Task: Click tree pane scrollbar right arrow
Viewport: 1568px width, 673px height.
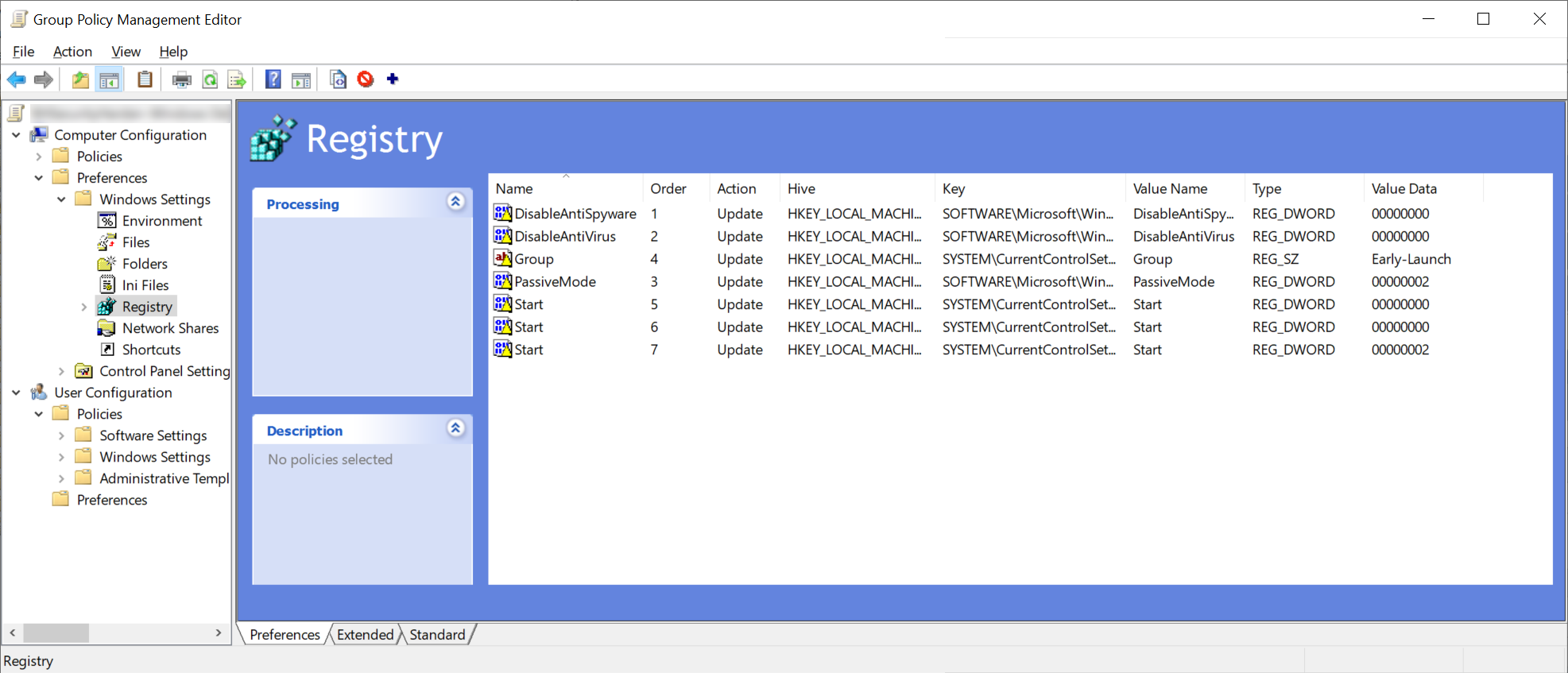Action: tap(219, 632)
